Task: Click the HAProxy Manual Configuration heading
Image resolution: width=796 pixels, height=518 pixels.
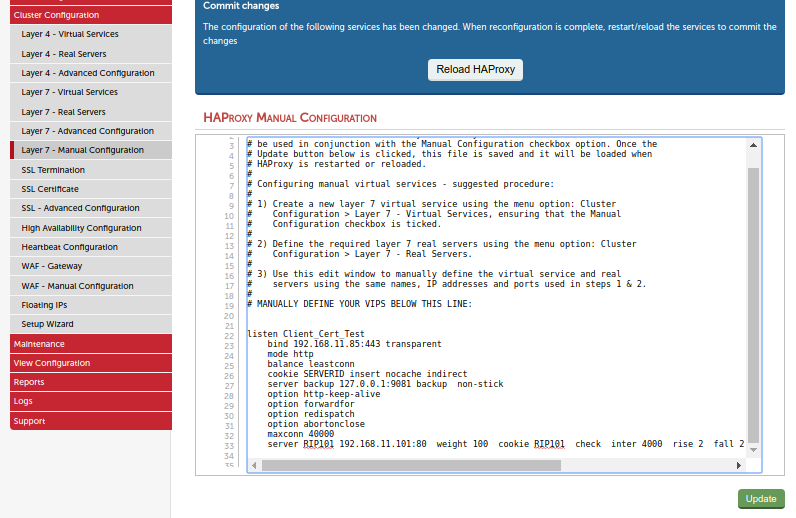Action: click(290, 118)
